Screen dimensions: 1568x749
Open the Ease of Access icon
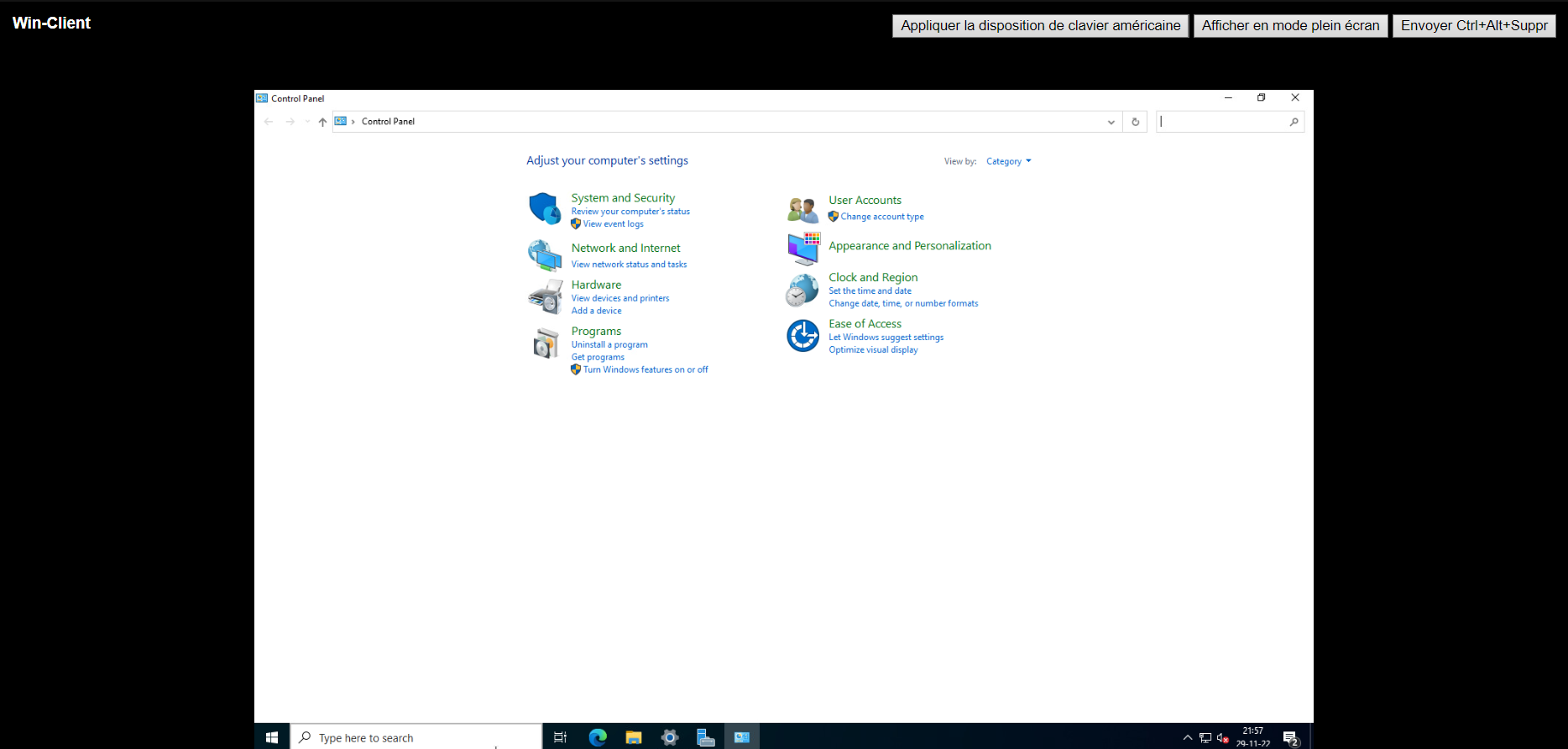pos(803,336)
